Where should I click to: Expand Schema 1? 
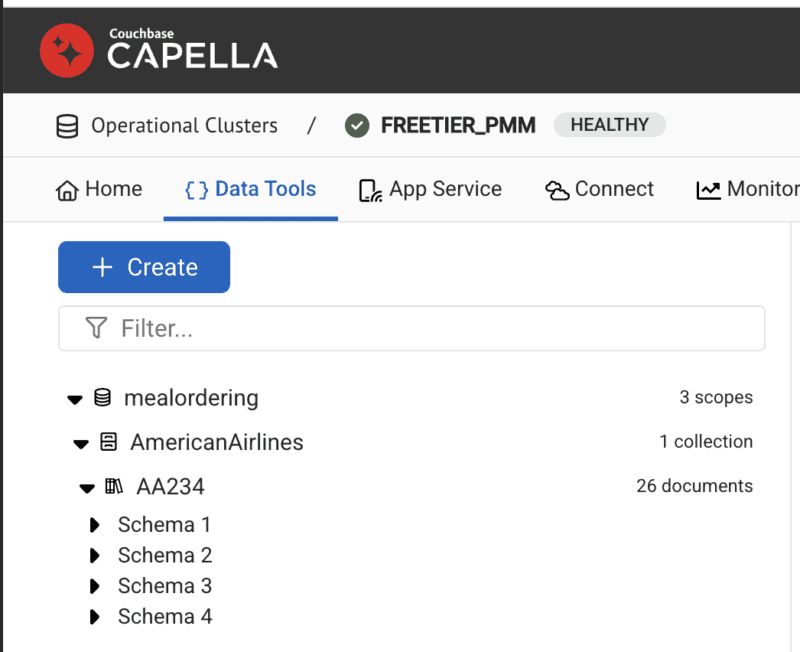point(94,525)
